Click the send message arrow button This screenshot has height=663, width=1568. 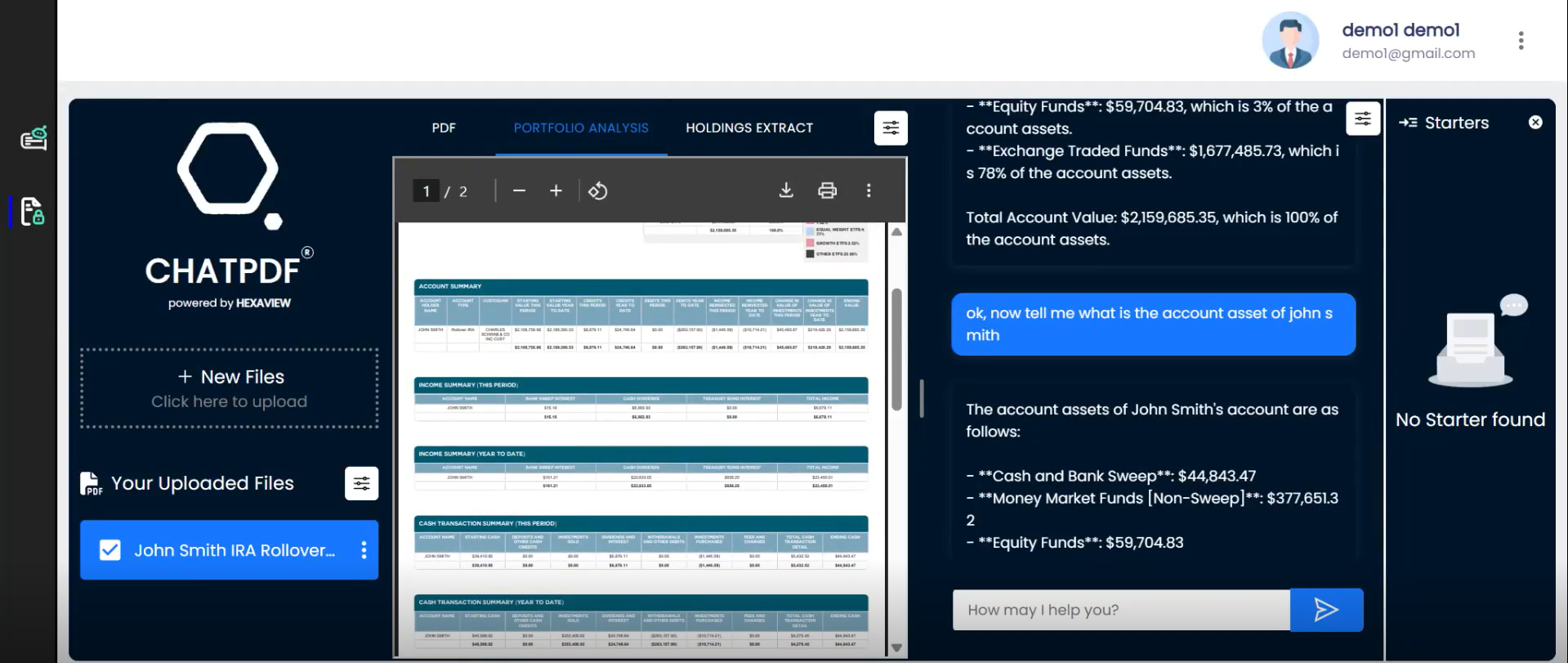(1325, 610)
